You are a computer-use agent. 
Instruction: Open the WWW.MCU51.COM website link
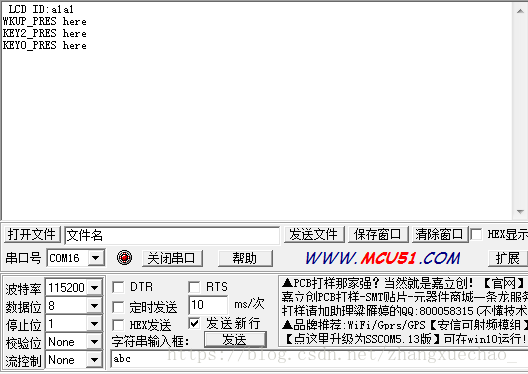click(x=383, y=258)
